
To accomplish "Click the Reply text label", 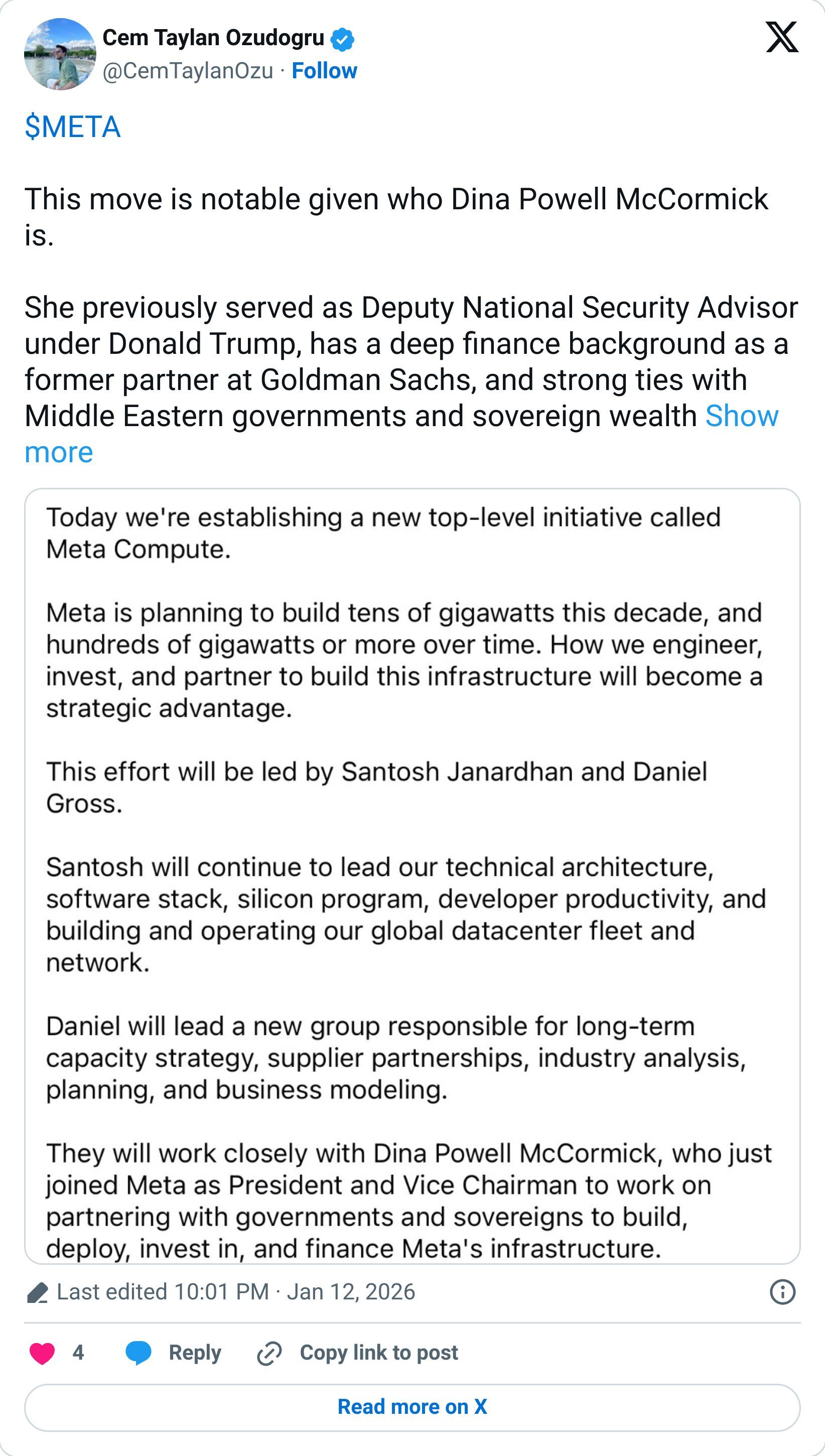I will 194,1353.
